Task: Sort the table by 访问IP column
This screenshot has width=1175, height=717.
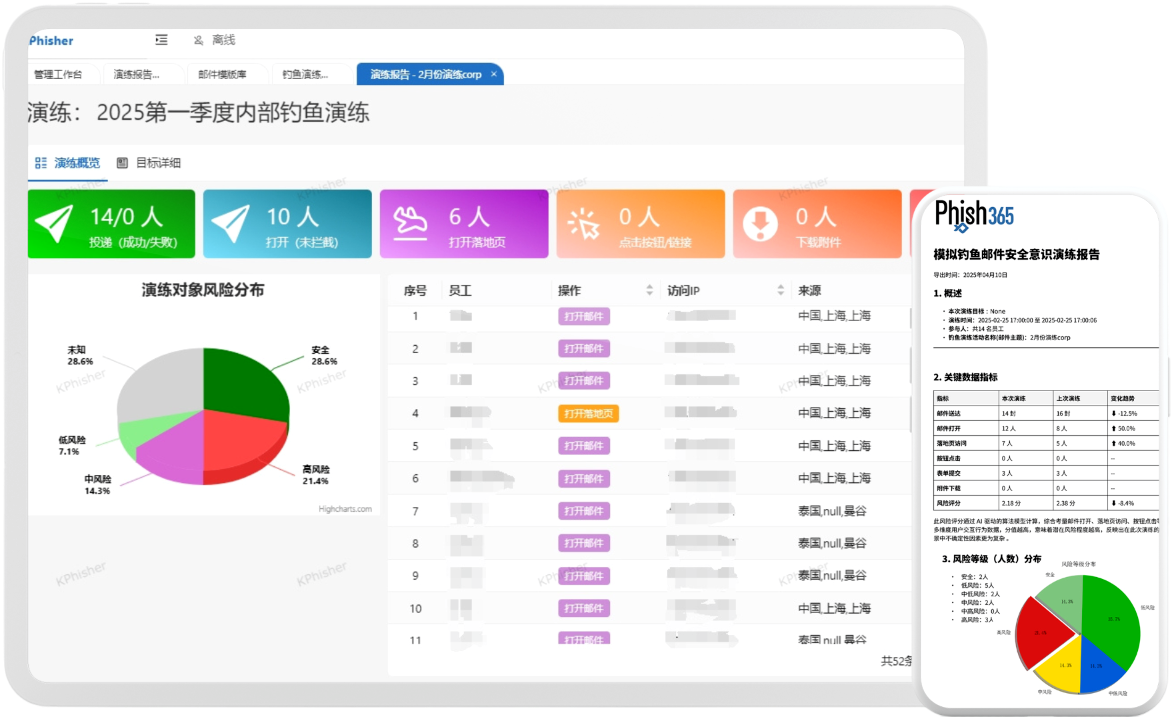Action: pyautogui.click(x=781, y=290)
